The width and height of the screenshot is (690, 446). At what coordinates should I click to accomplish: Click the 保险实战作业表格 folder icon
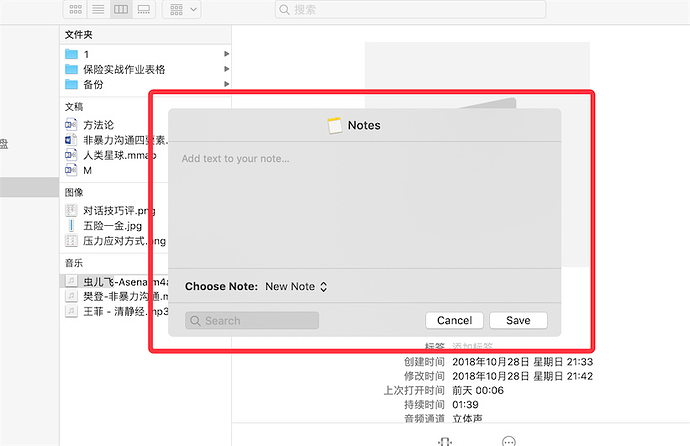(x=71, y=69)
